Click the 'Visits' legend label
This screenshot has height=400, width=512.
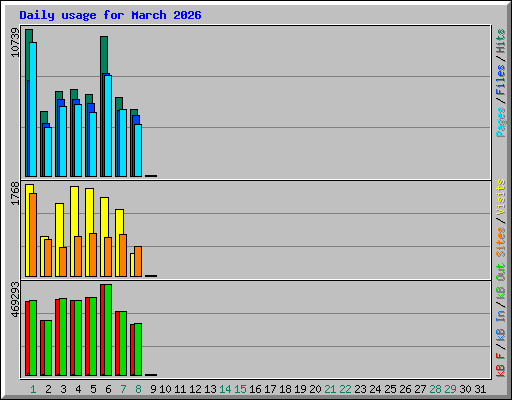click(x=500, y=197)
